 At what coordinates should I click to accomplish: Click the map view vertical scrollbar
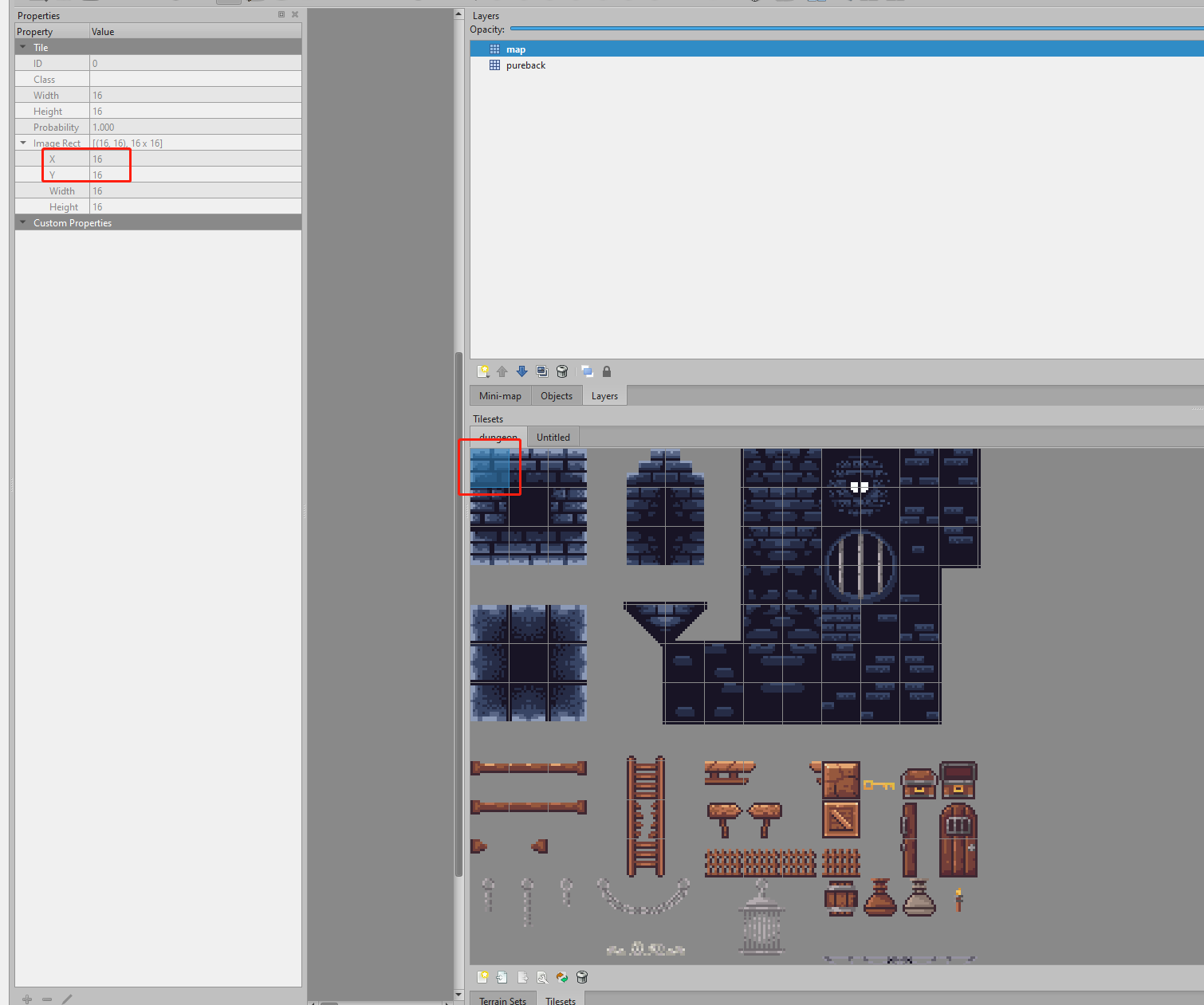[x=458, y=614]
